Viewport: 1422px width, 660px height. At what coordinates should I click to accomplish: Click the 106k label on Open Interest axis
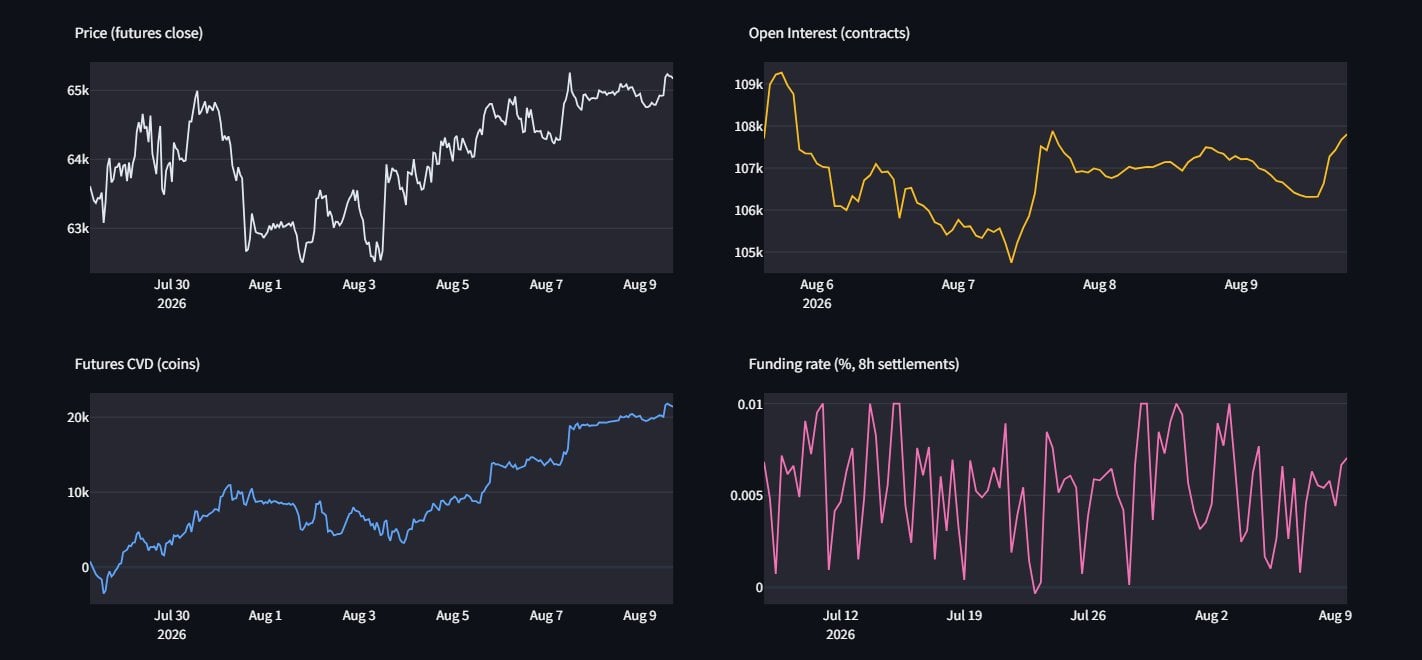[x=749, y=210]
